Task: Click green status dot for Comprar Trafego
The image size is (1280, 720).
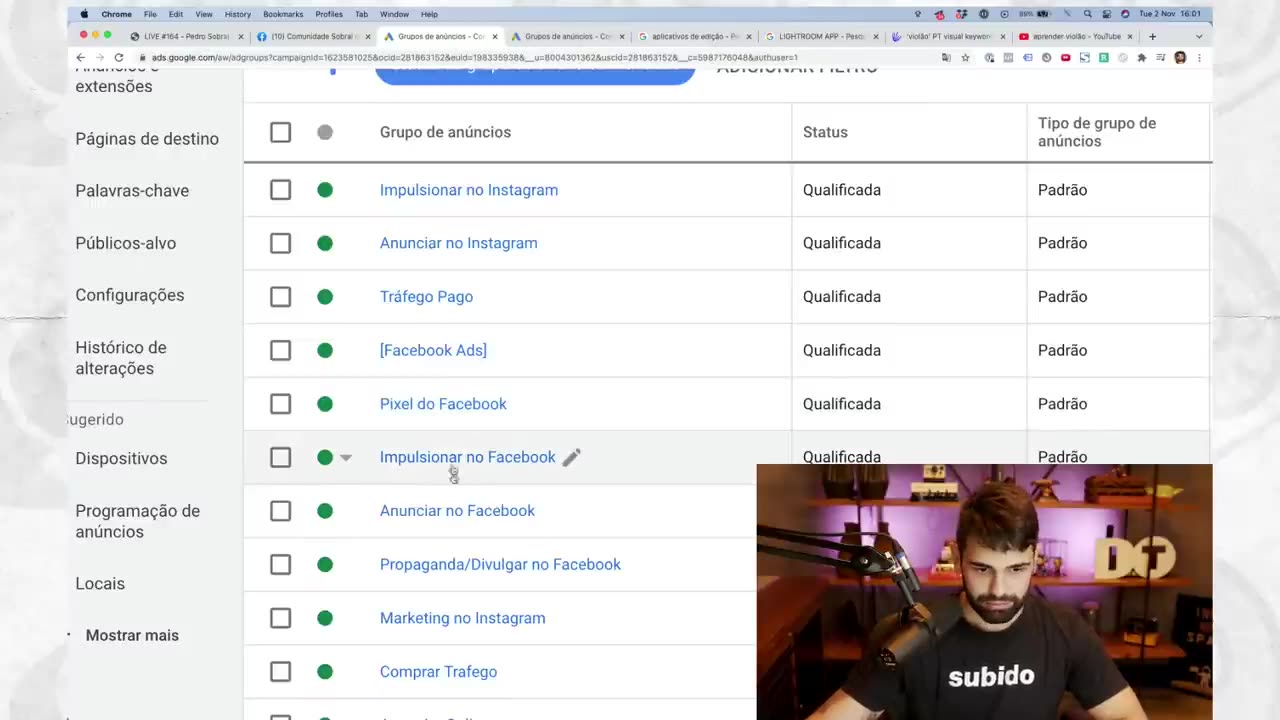Action: 325,672
